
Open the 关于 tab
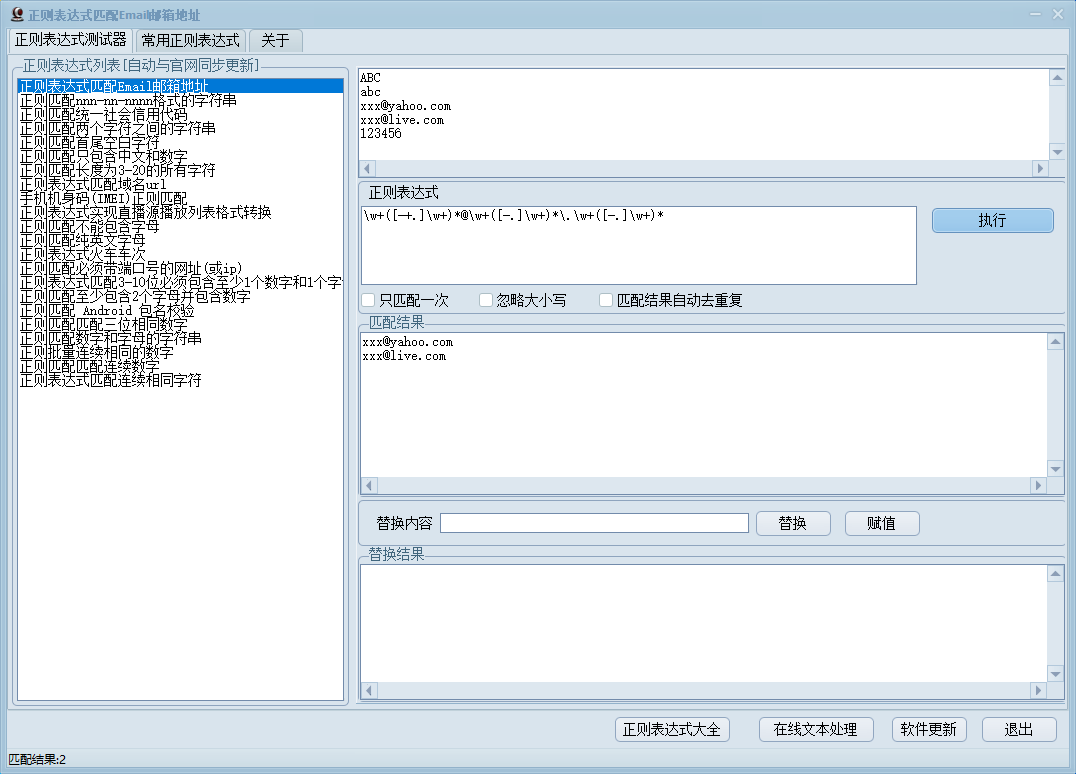(275, 40)
